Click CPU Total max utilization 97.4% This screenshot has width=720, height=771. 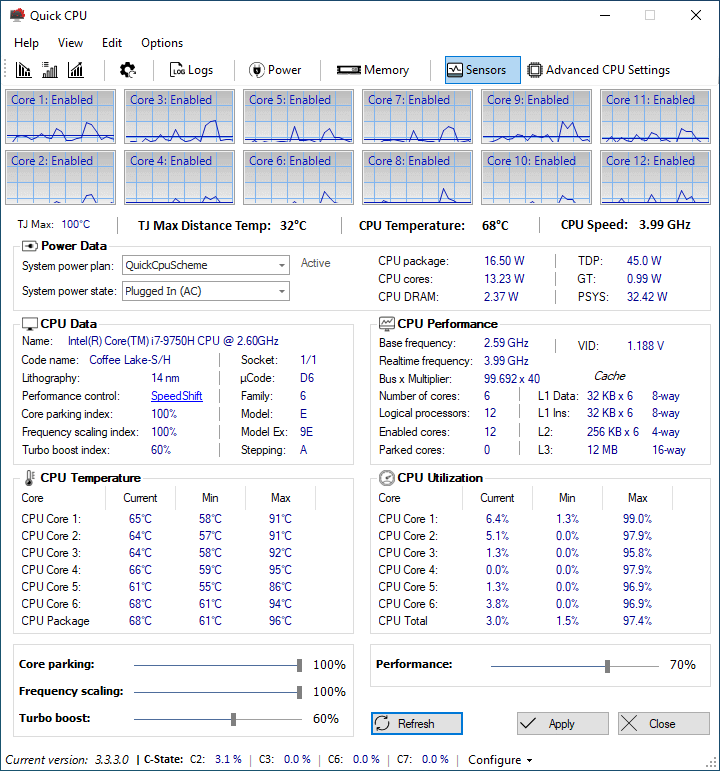(x=637, y=621)
